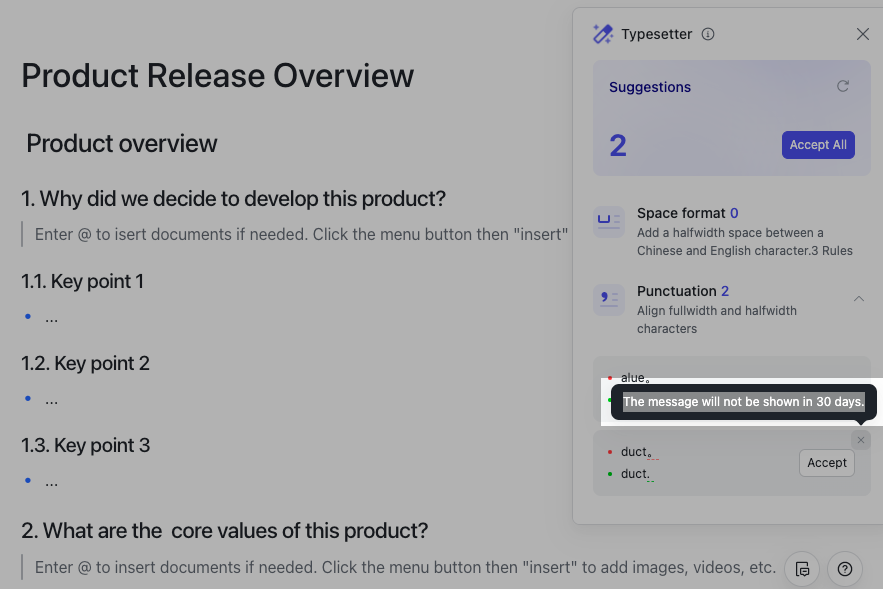The height and width of the screenshot is (589, 883).
Task: Click the Typesetter magic wand icon
Action: click(x=602, y=34)
